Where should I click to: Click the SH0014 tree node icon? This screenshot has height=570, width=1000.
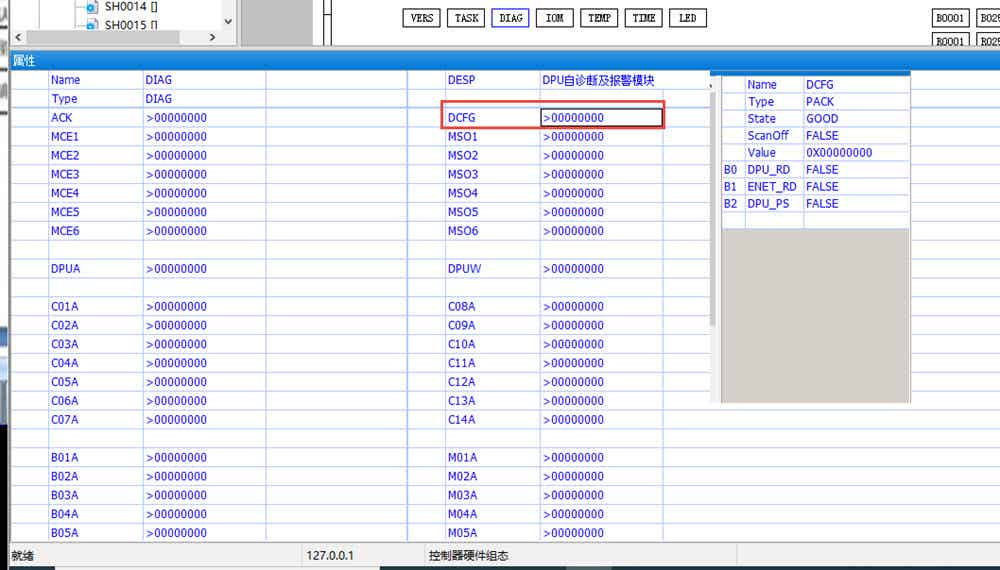pyautogui.click(x=92, y=7)
